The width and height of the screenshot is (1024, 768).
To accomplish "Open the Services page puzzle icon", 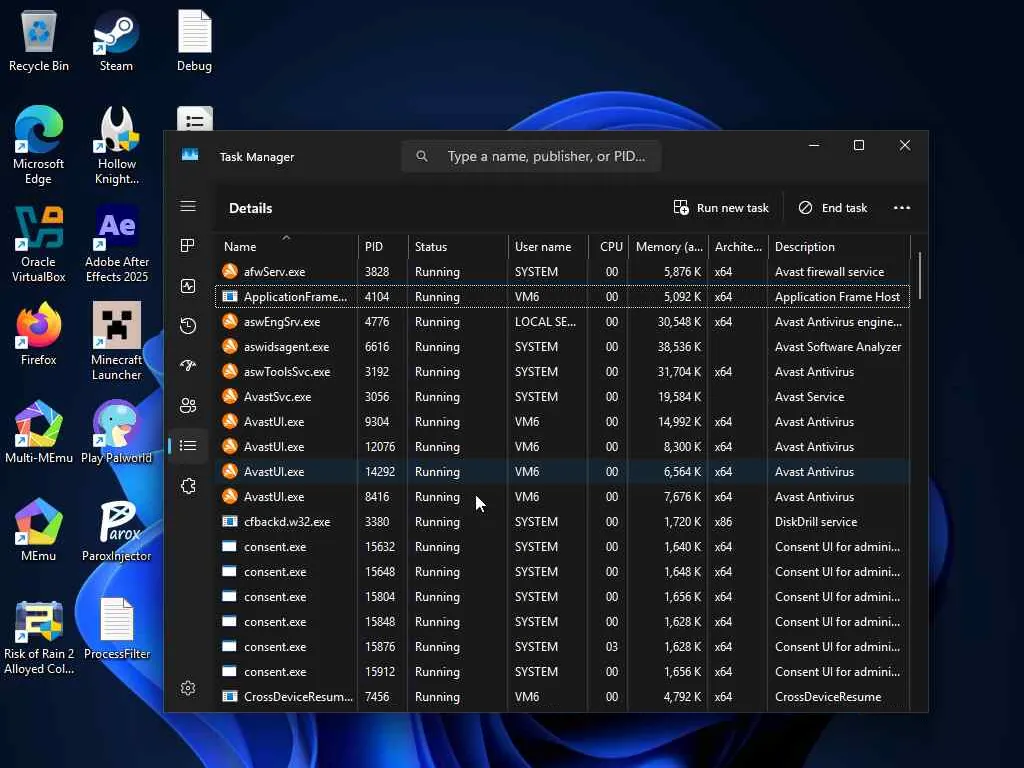I will tap(188, 486).
